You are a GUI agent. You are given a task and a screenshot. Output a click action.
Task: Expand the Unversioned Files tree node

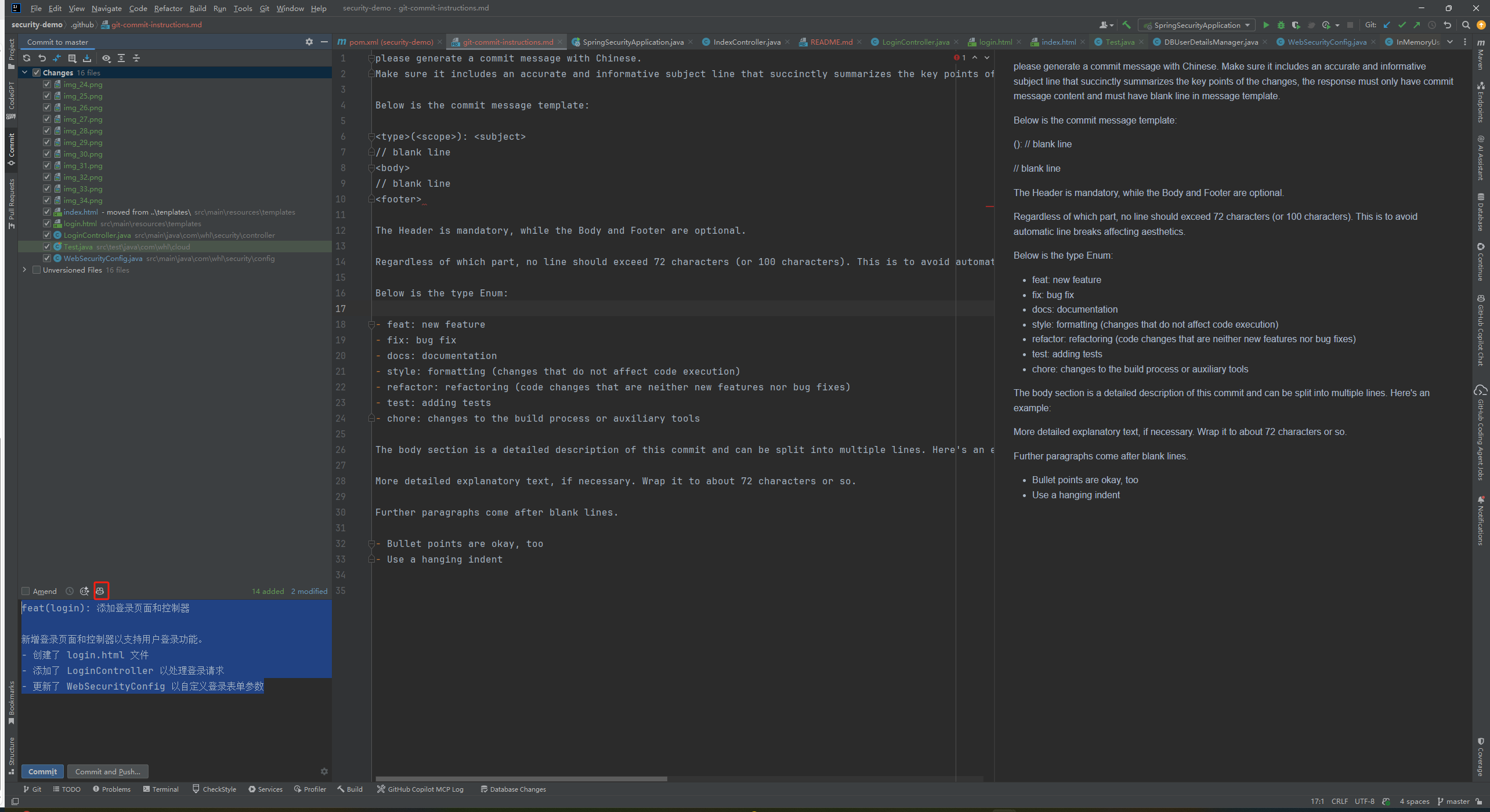click(24, 270)
